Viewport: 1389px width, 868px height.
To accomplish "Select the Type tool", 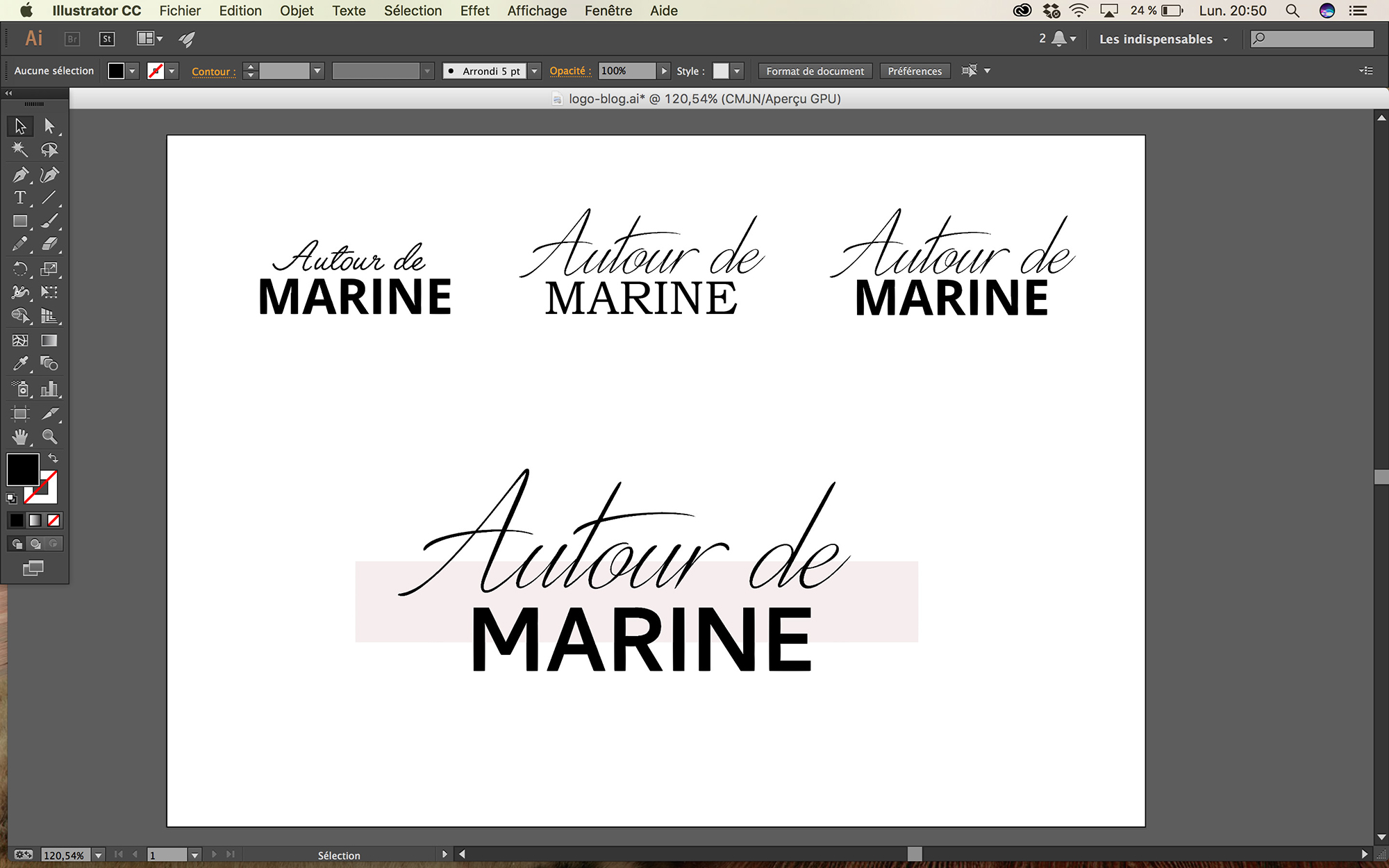I will coord(20,198).
